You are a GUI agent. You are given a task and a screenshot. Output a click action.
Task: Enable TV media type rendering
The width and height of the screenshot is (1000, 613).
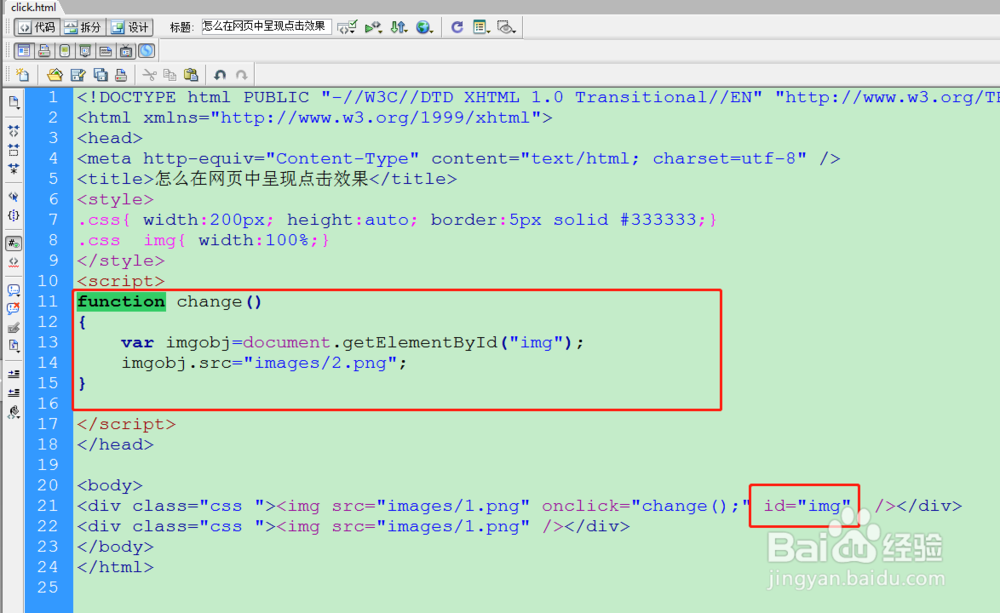click(126, 50)
